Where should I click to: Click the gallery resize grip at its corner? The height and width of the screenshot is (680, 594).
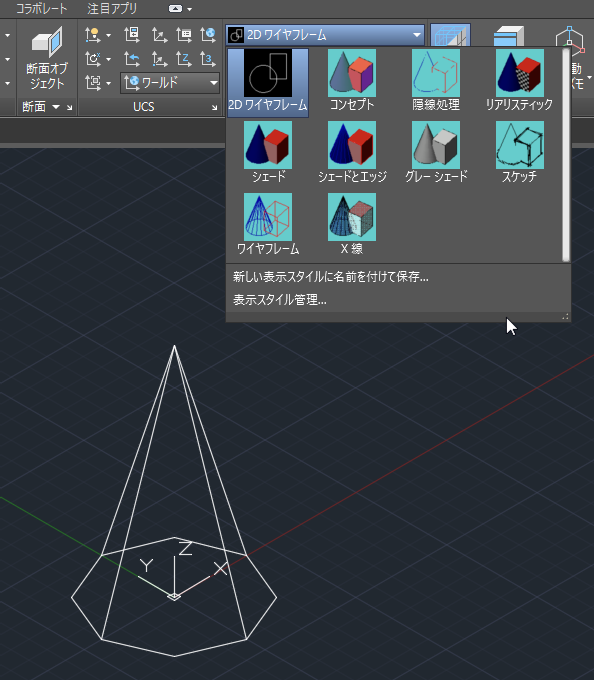(x=565, y=317)
